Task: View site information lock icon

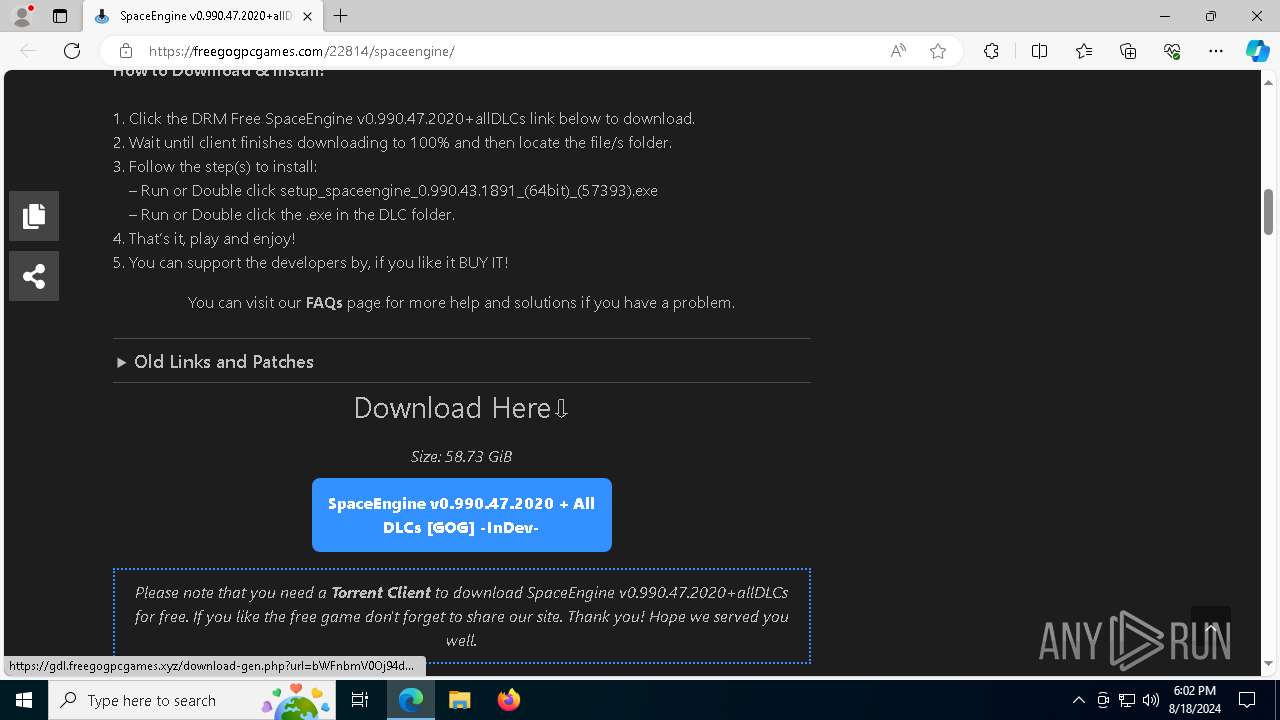Action: coord(125,51)
